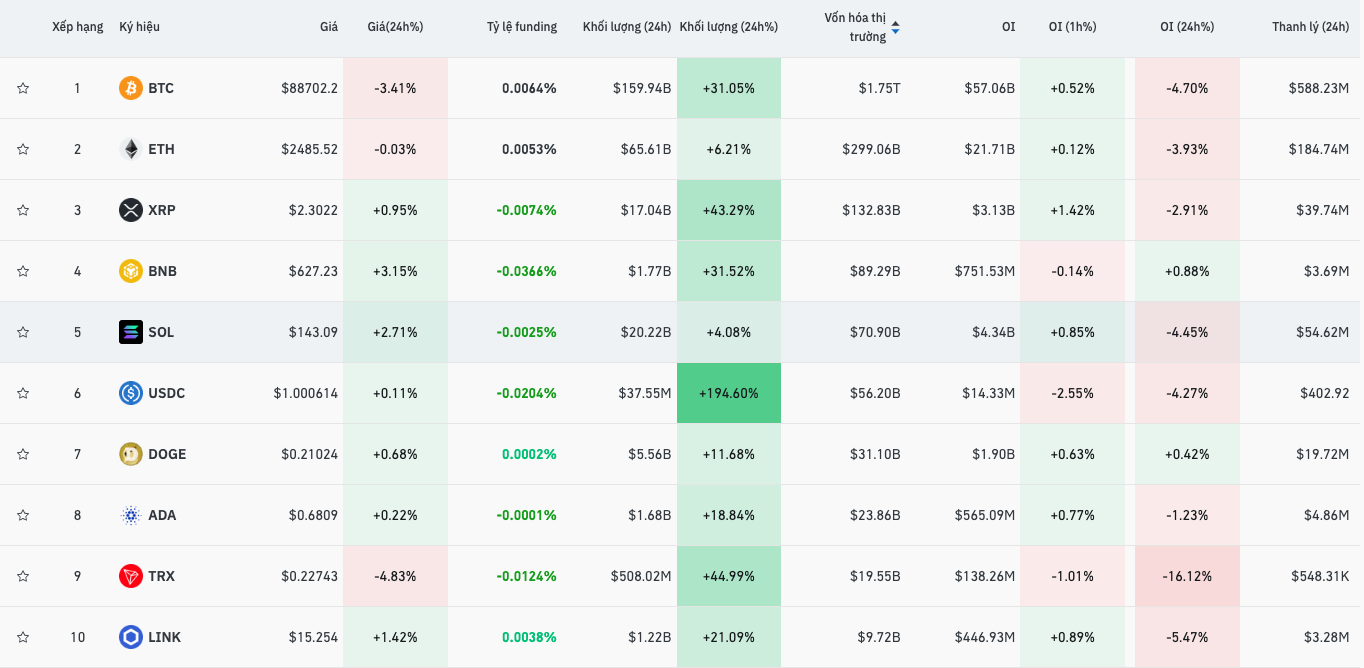Click the Ethereum logo icon
Image resolution: width=1364 pixels, height=668 pixels.
click(131, 149)
